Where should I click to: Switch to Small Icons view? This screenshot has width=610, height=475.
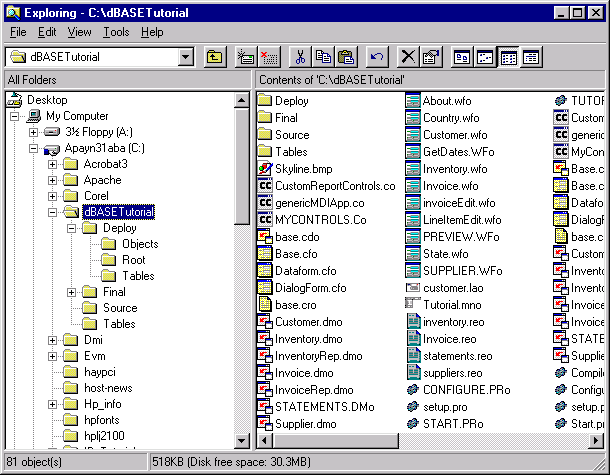[x=485, y=57]
